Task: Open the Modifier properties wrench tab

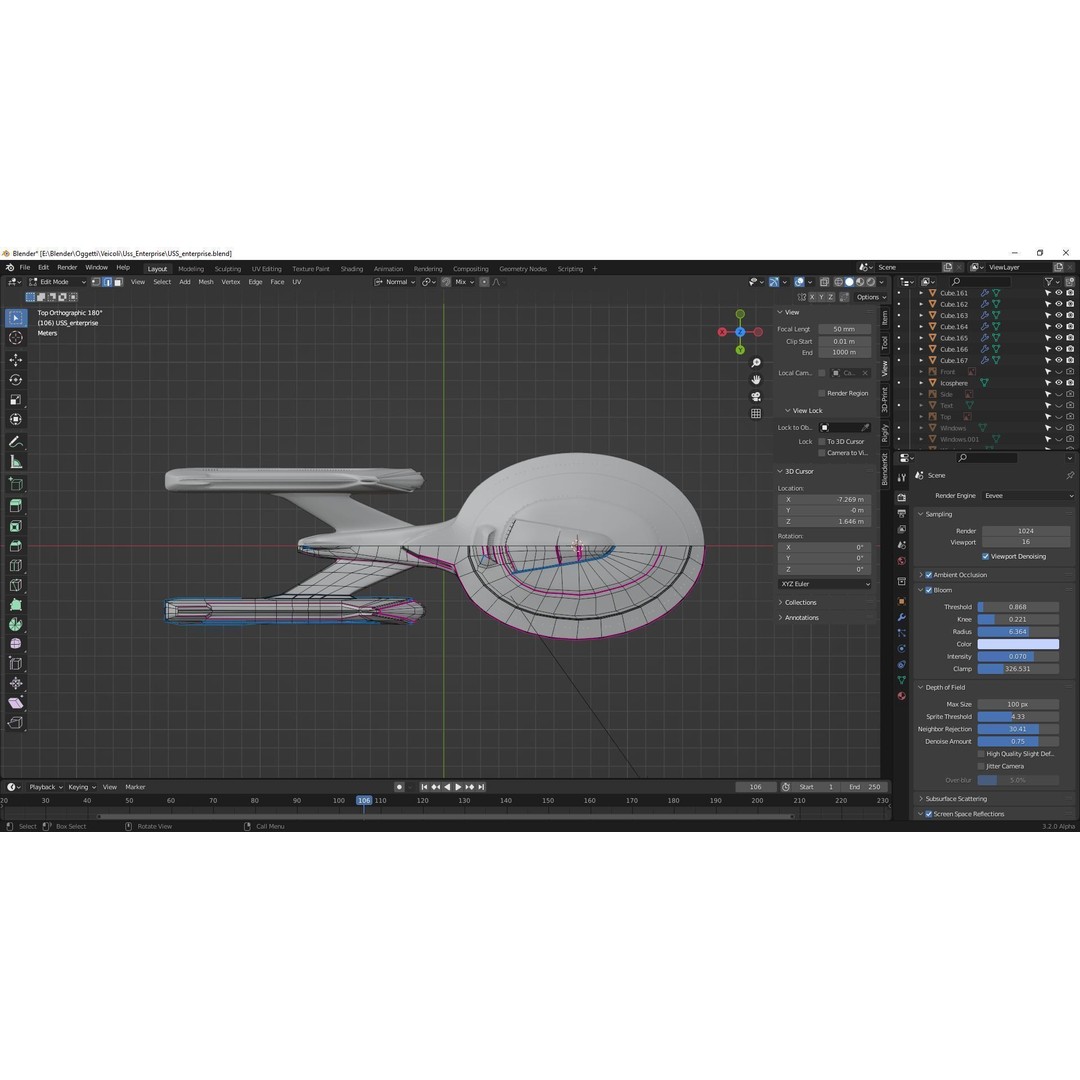Action: (x=902, y=617)
